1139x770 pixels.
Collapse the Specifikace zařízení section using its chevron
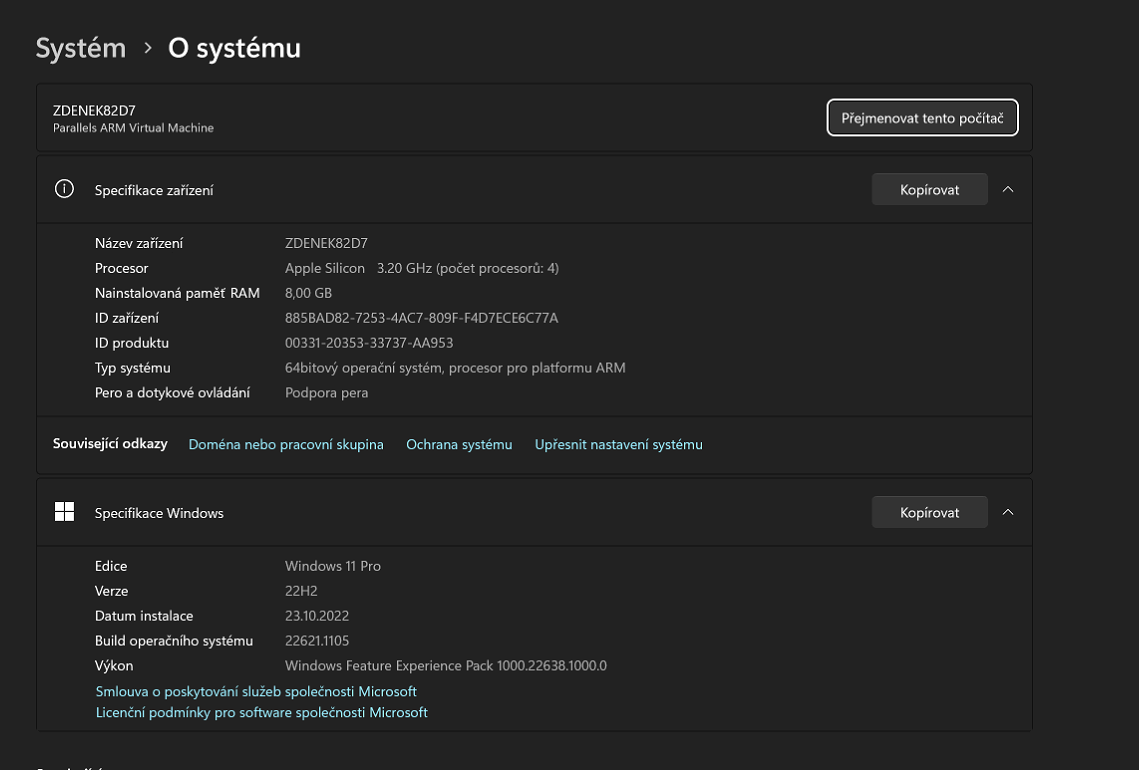pos(1008,189)
